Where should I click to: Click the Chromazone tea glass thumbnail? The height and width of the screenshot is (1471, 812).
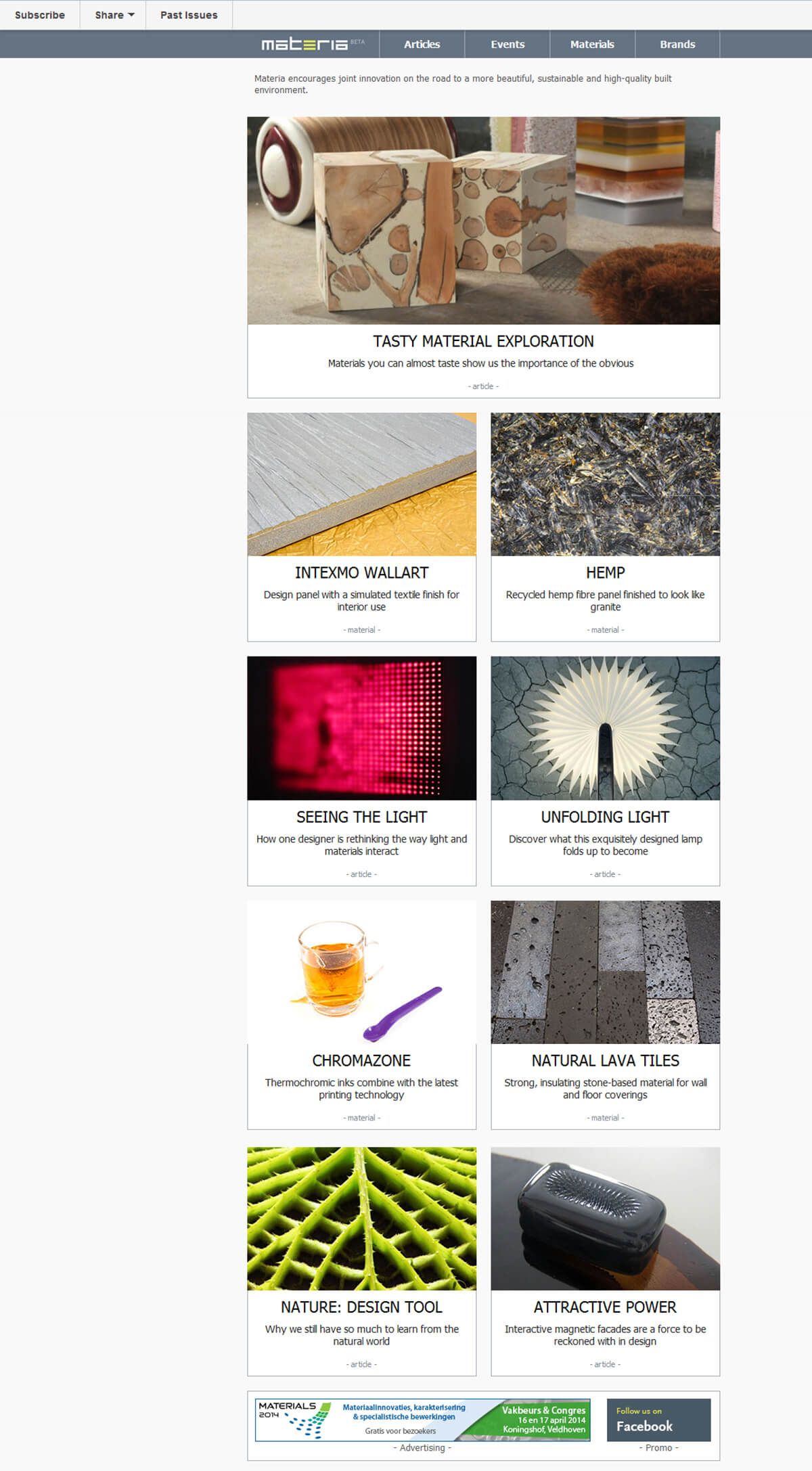coord(361,972)
